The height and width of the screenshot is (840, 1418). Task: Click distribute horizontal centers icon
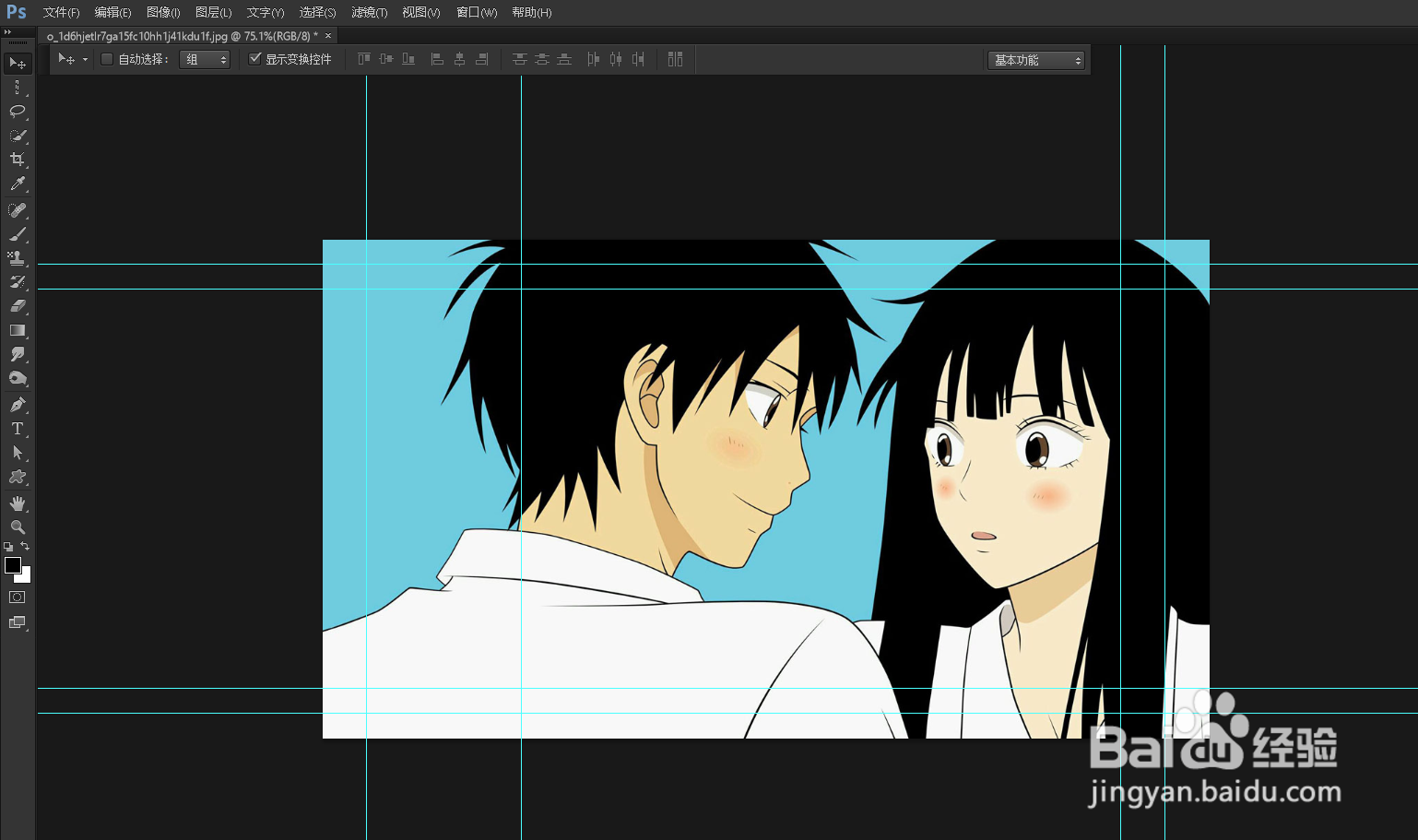615,59
